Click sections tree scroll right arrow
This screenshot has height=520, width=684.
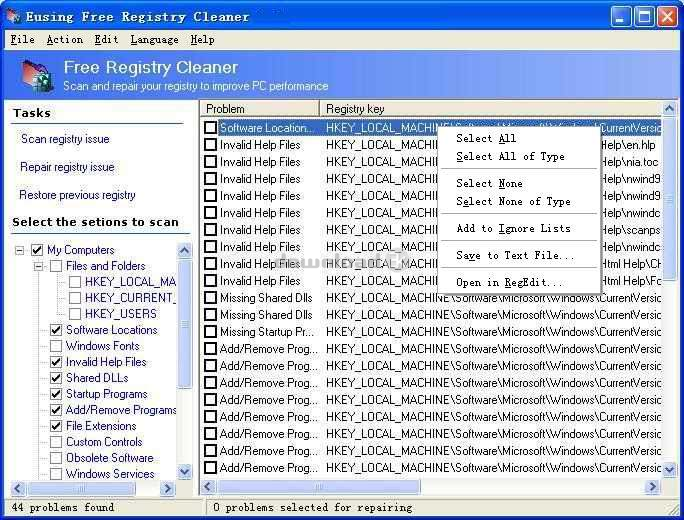click(x=167, y=488)
